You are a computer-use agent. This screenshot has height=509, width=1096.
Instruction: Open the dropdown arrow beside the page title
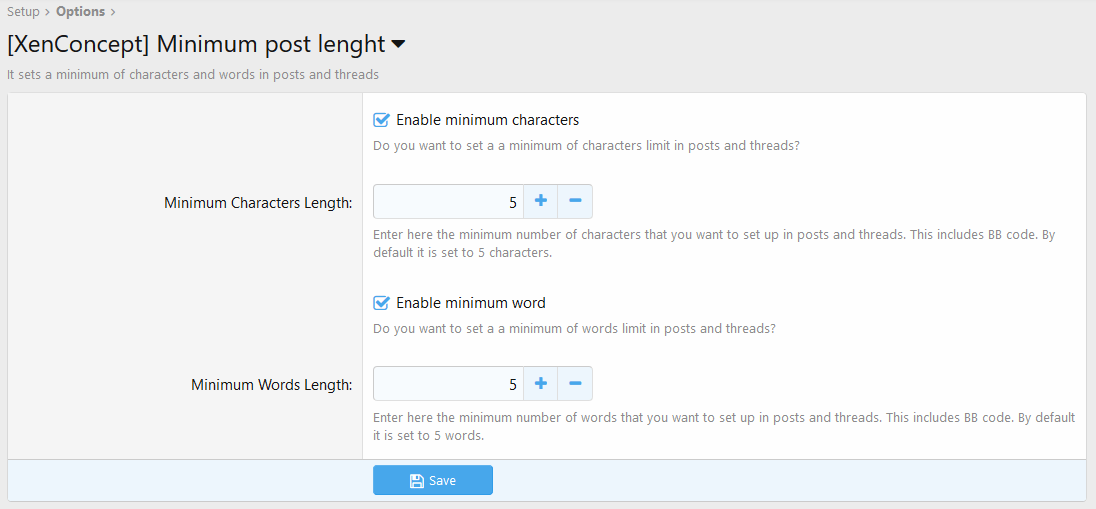pos(398,45)
